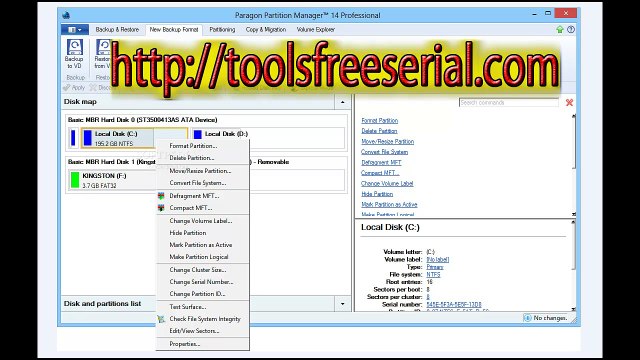Focus the Search commands input field

click(x=509, y=102)
